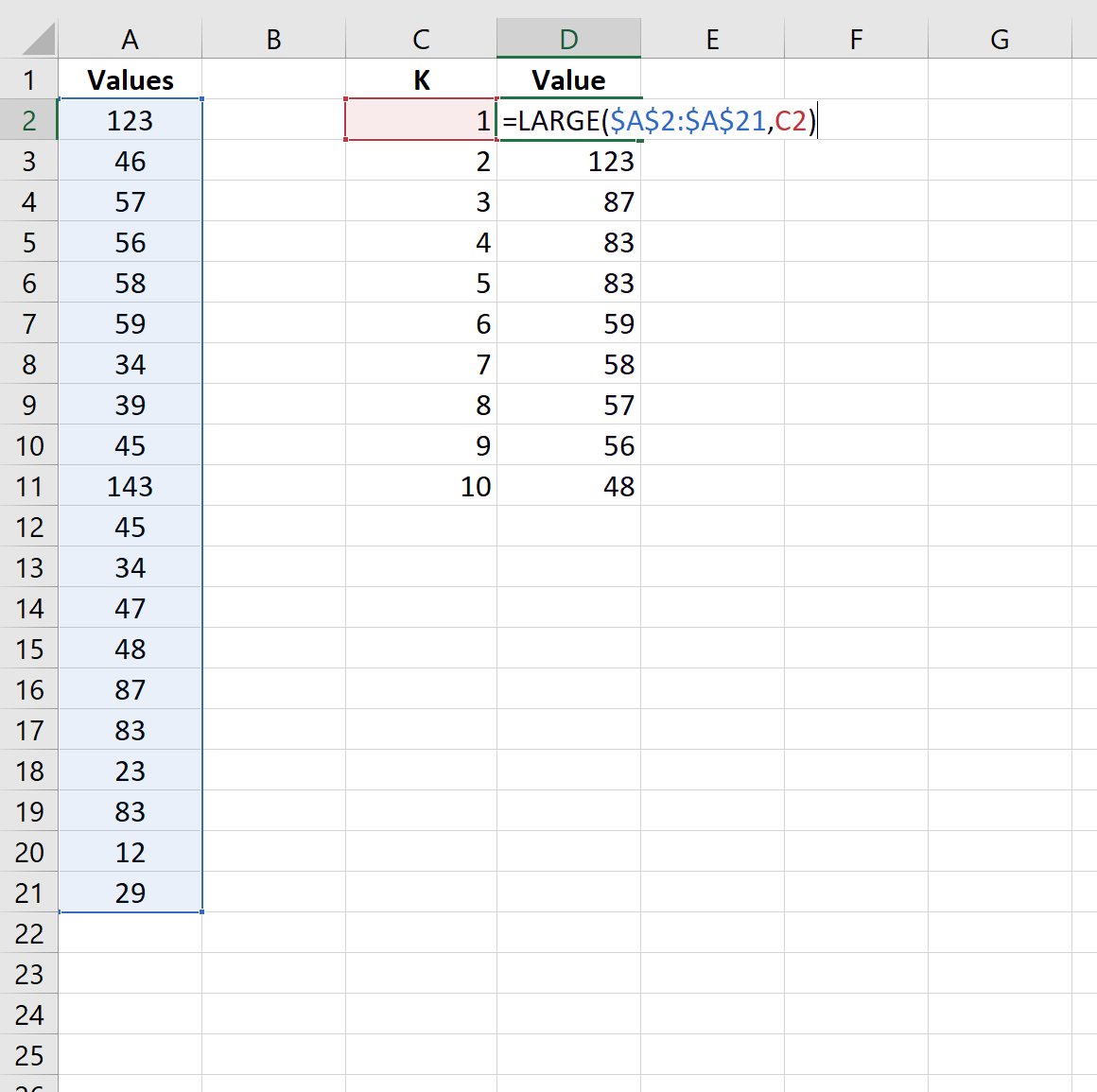Click cell A14 with value 47
Viewport: 1097px width, 1092px height.
point(131,607)
